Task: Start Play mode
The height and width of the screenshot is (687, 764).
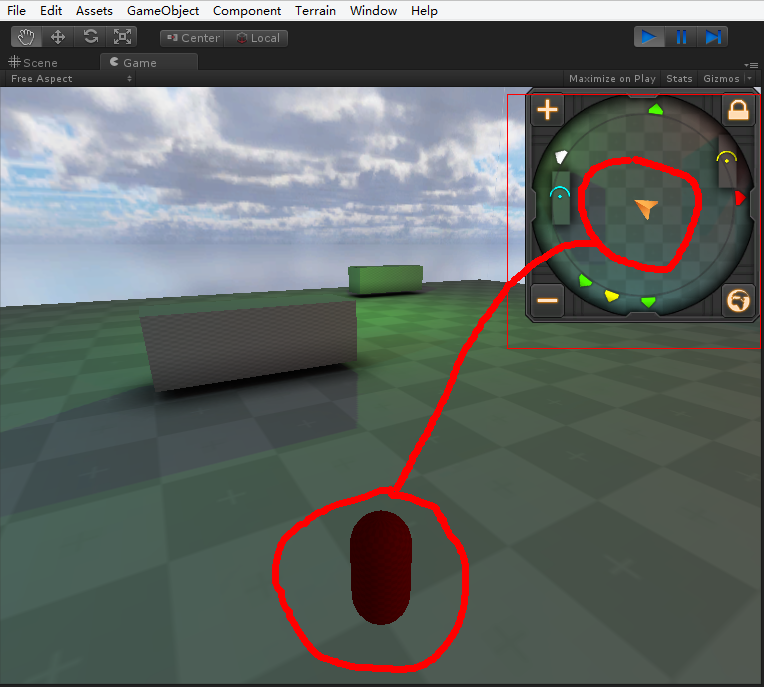Action: pos(649,37)
